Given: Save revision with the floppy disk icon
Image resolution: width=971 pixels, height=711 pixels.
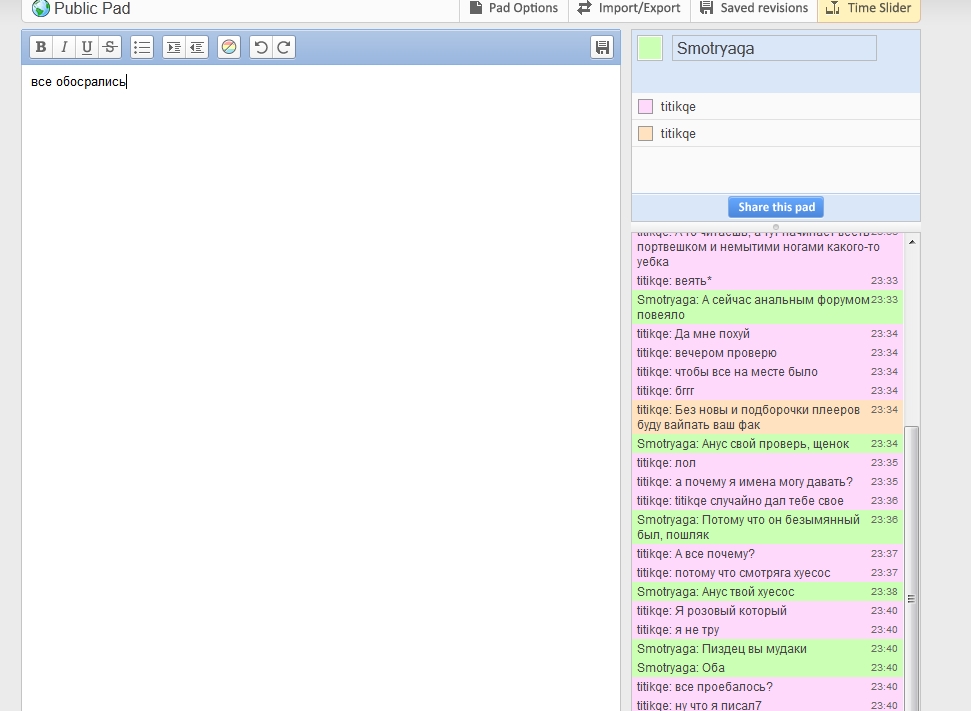Looking at the screenshot, I should point(602,47).
